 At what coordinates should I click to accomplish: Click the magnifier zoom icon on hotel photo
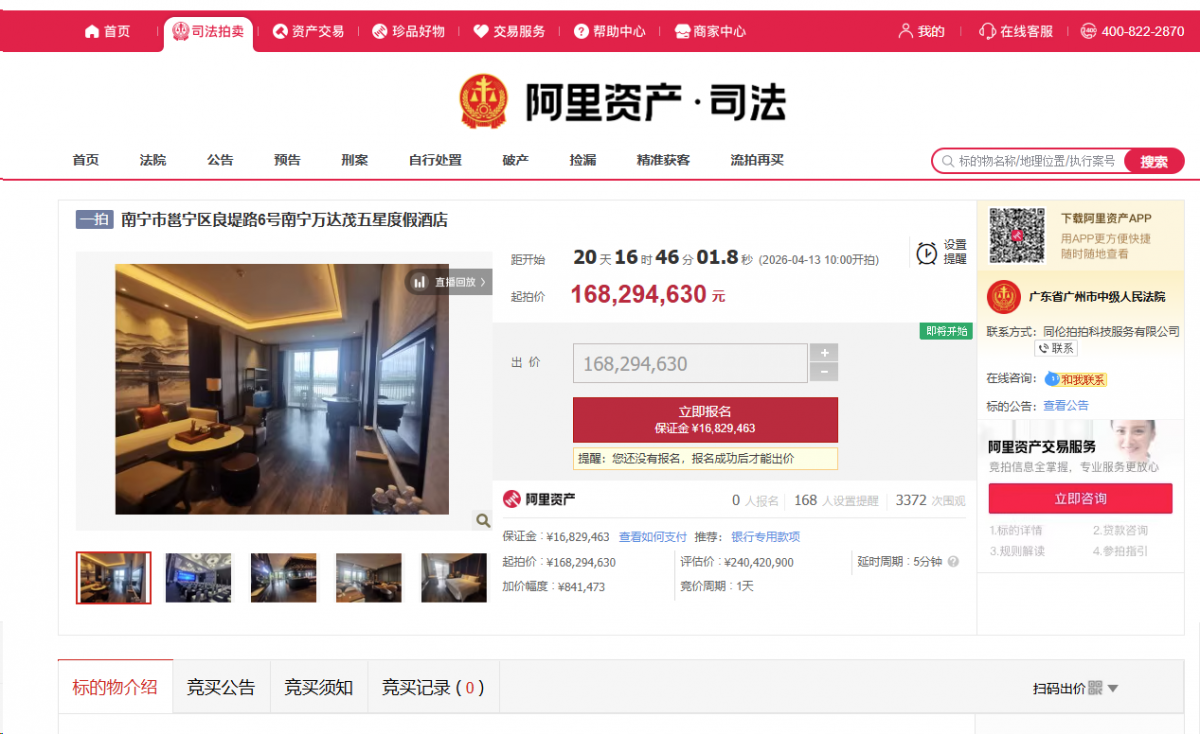click(x=483, y=520)
